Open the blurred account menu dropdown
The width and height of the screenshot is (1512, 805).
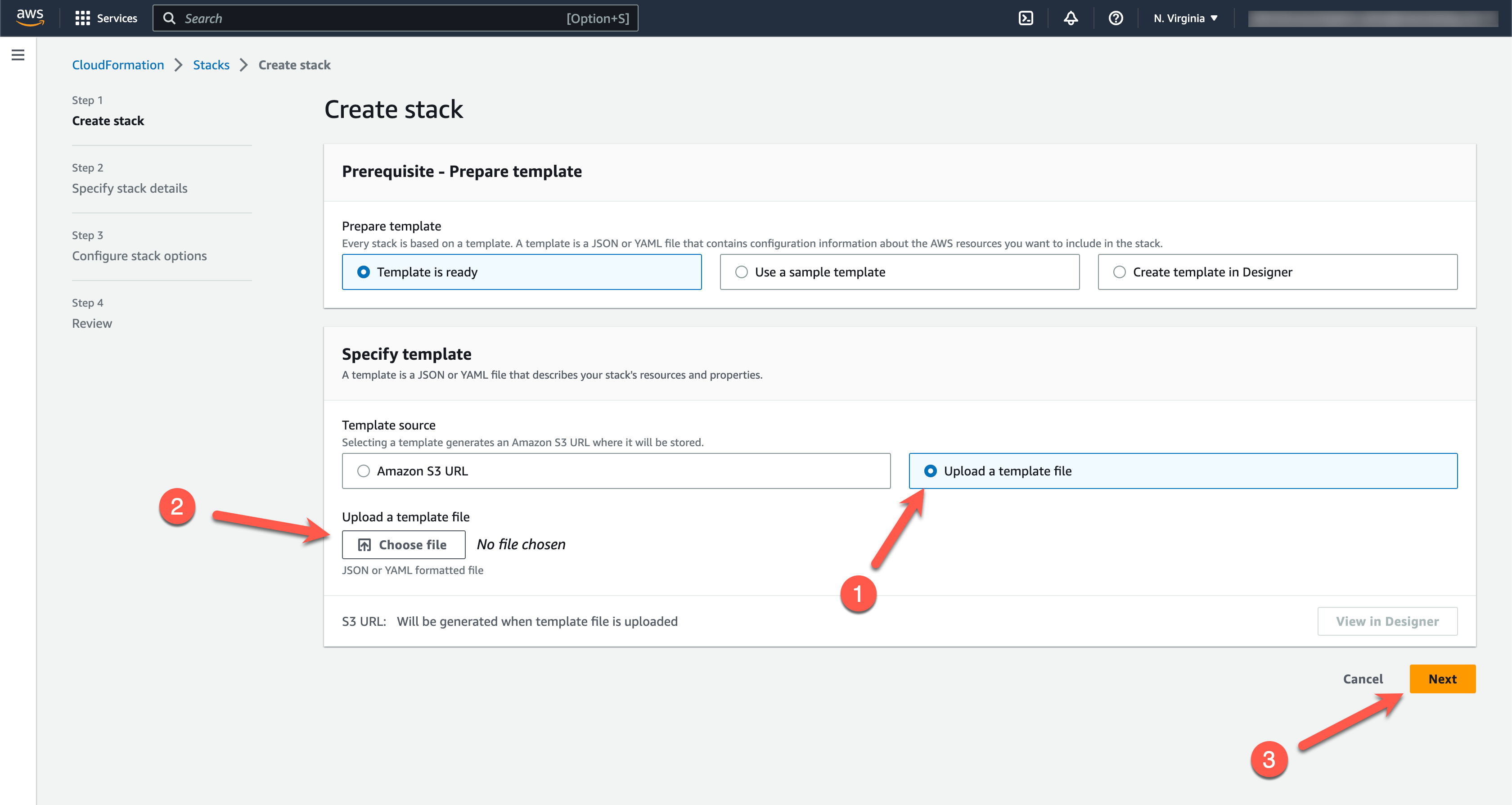coord(1372,18)
